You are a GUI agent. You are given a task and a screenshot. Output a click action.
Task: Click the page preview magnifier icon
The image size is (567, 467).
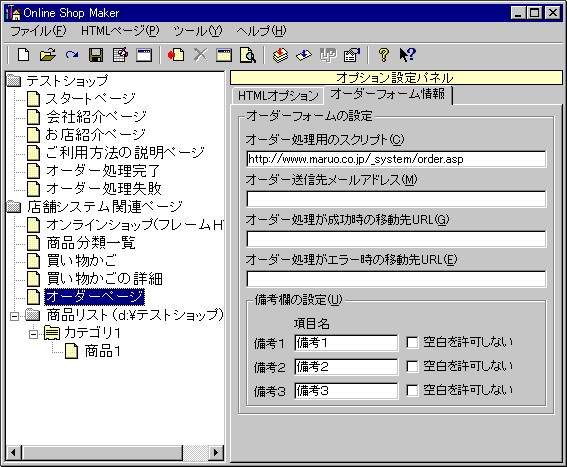pos(248,55)
